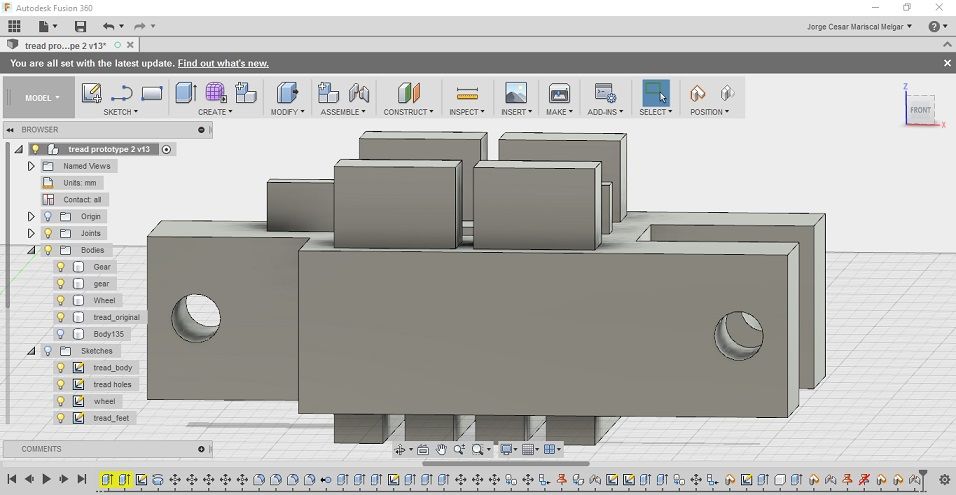Click the Select tool icon
Viewport: 956px width, 495px height.
point(656,93)
